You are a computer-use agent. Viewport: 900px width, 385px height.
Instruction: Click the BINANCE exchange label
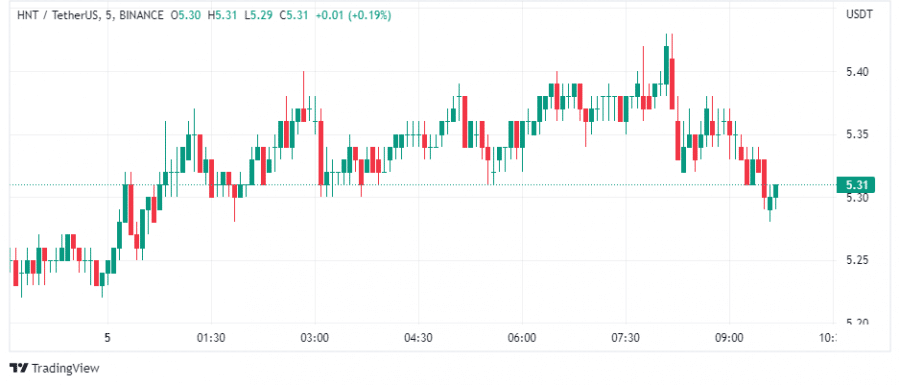[142, 15]
